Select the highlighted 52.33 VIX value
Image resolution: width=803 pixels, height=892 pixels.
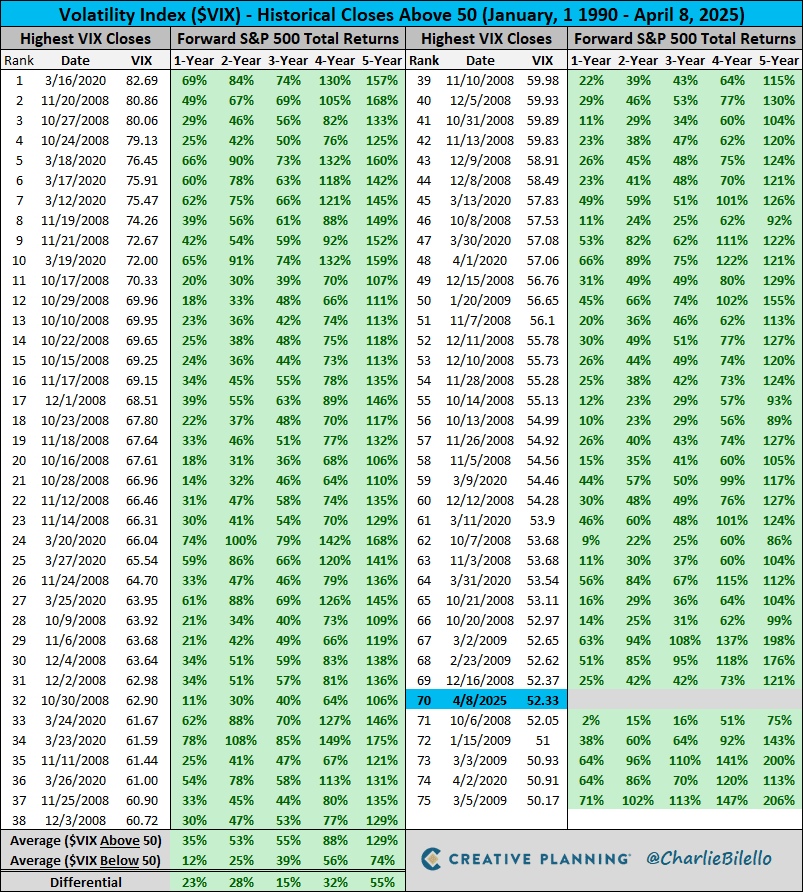click(x=540, y=700)
